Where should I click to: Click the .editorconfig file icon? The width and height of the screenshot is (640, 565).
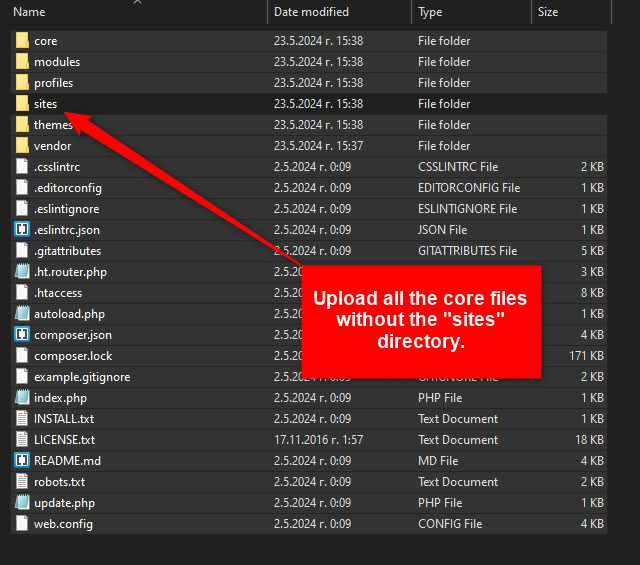tap(22, 188)
